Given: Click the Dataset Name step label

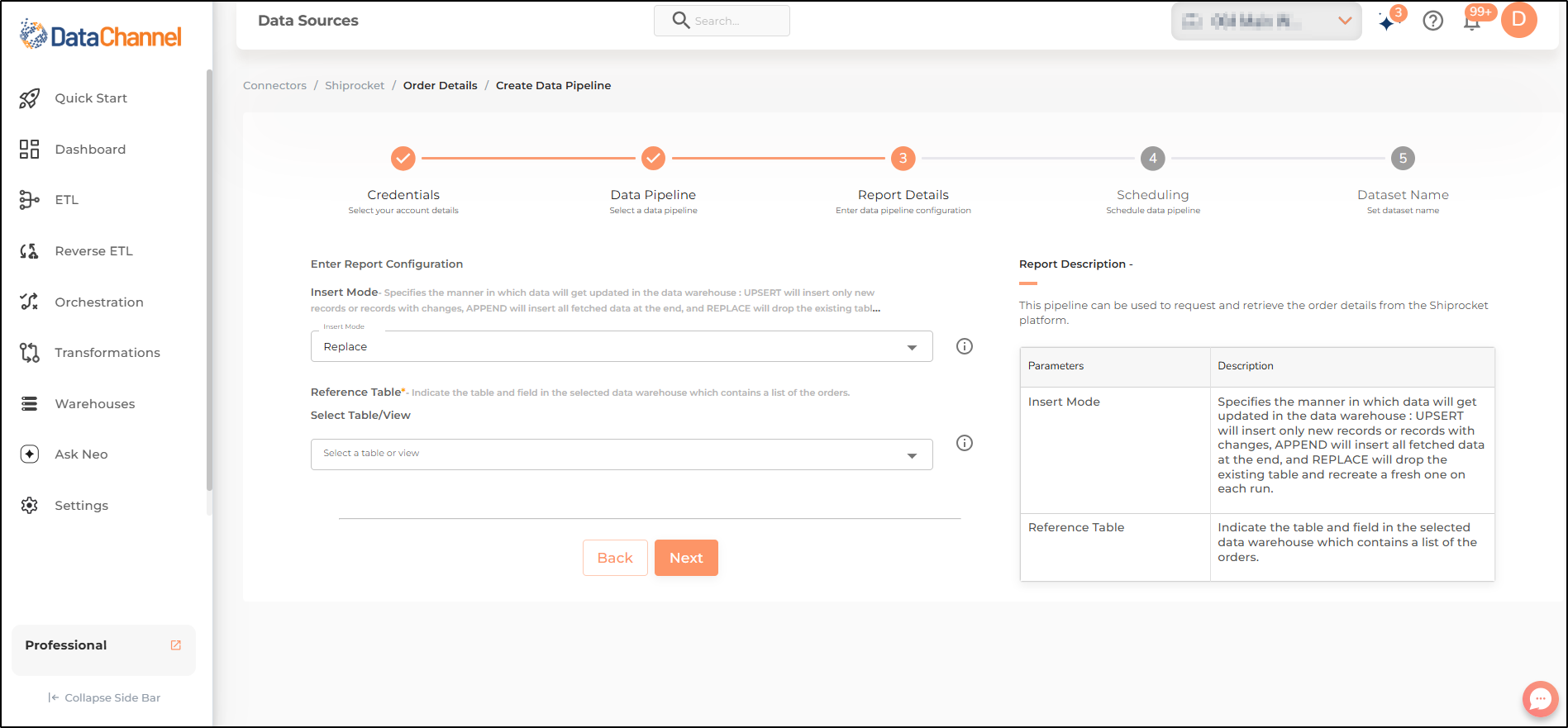Looking at the screenshot, I should [x=1403, y=195].
